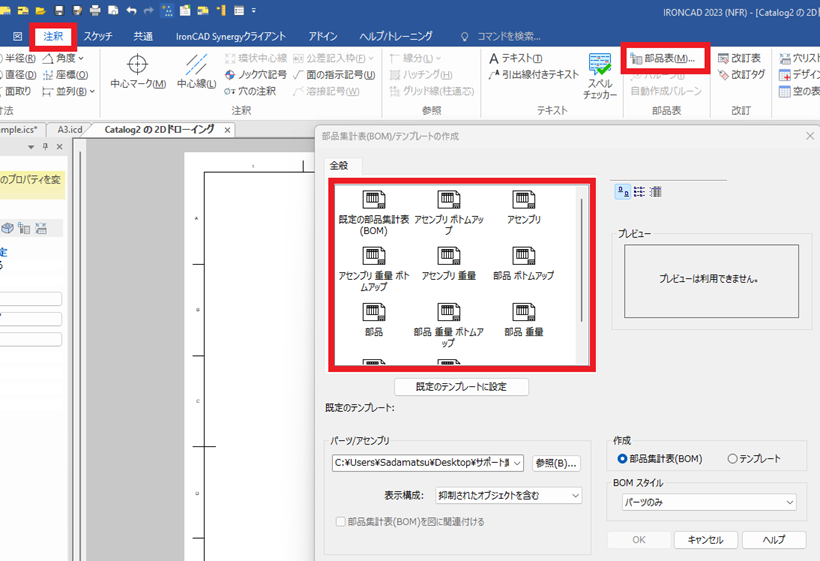Click the ヘルプ button in dialog
Image resolution: width=820 pixels, height=561 pixels.
tap(773, 540)
